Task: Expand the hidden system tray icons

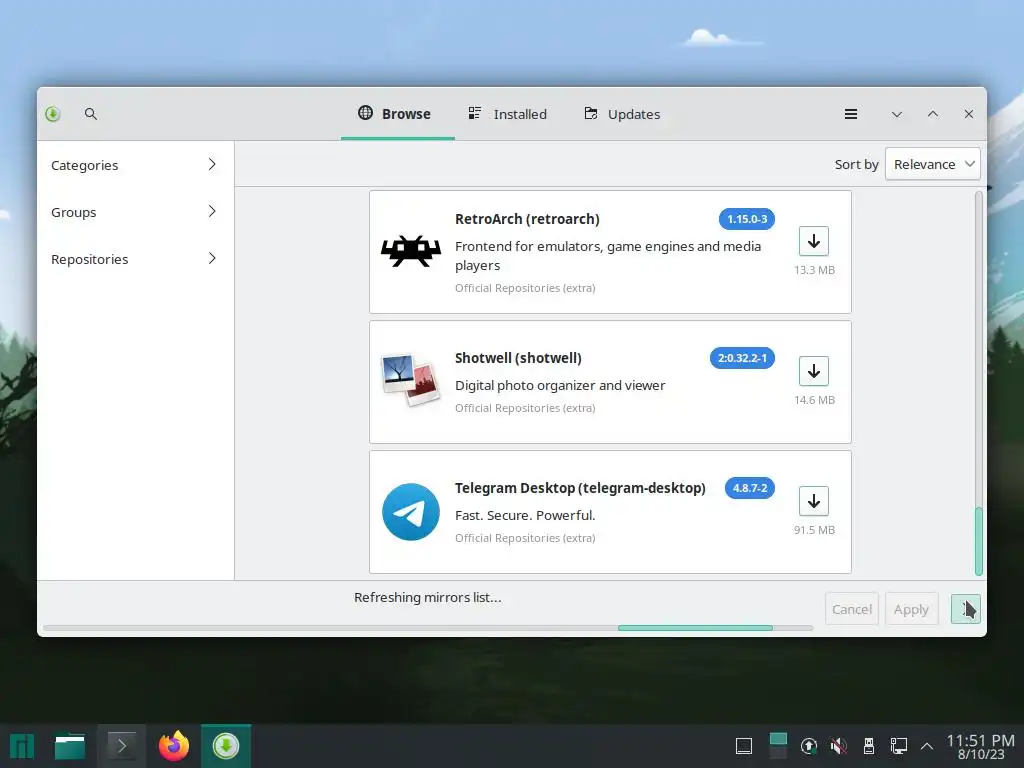Action: (x=927, y=746)
